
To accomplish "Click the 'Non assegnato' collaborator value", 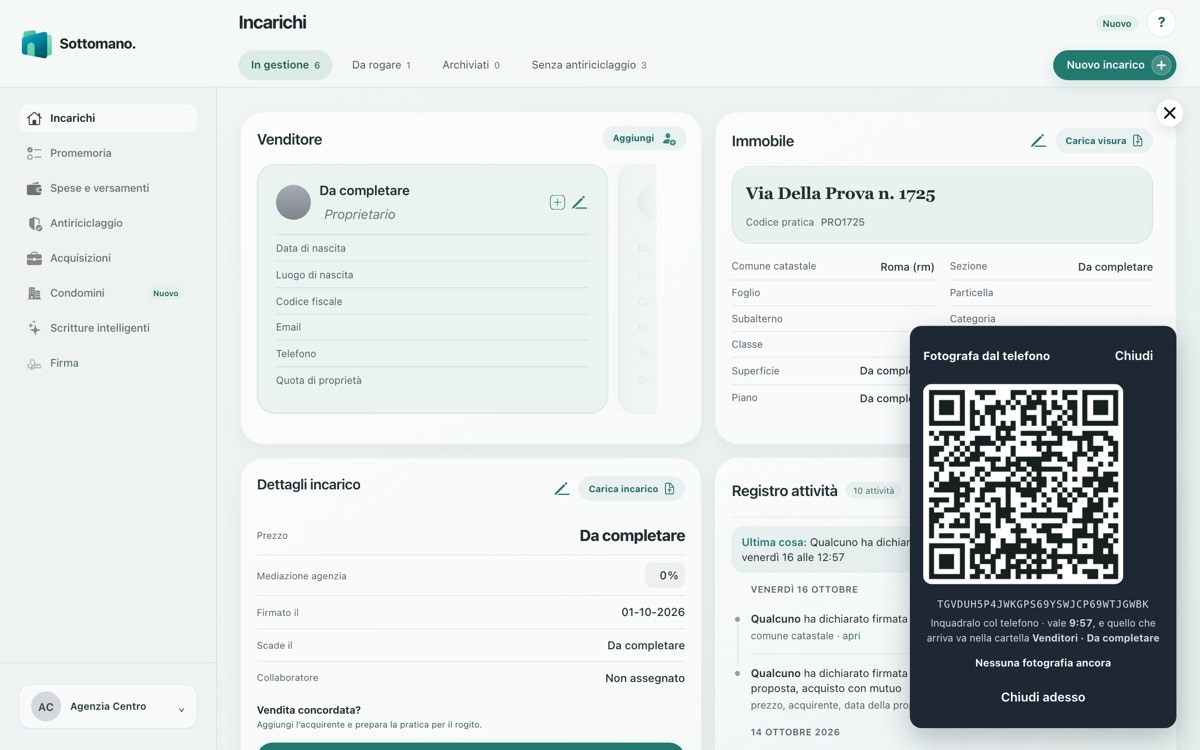I will pos(645,678).
